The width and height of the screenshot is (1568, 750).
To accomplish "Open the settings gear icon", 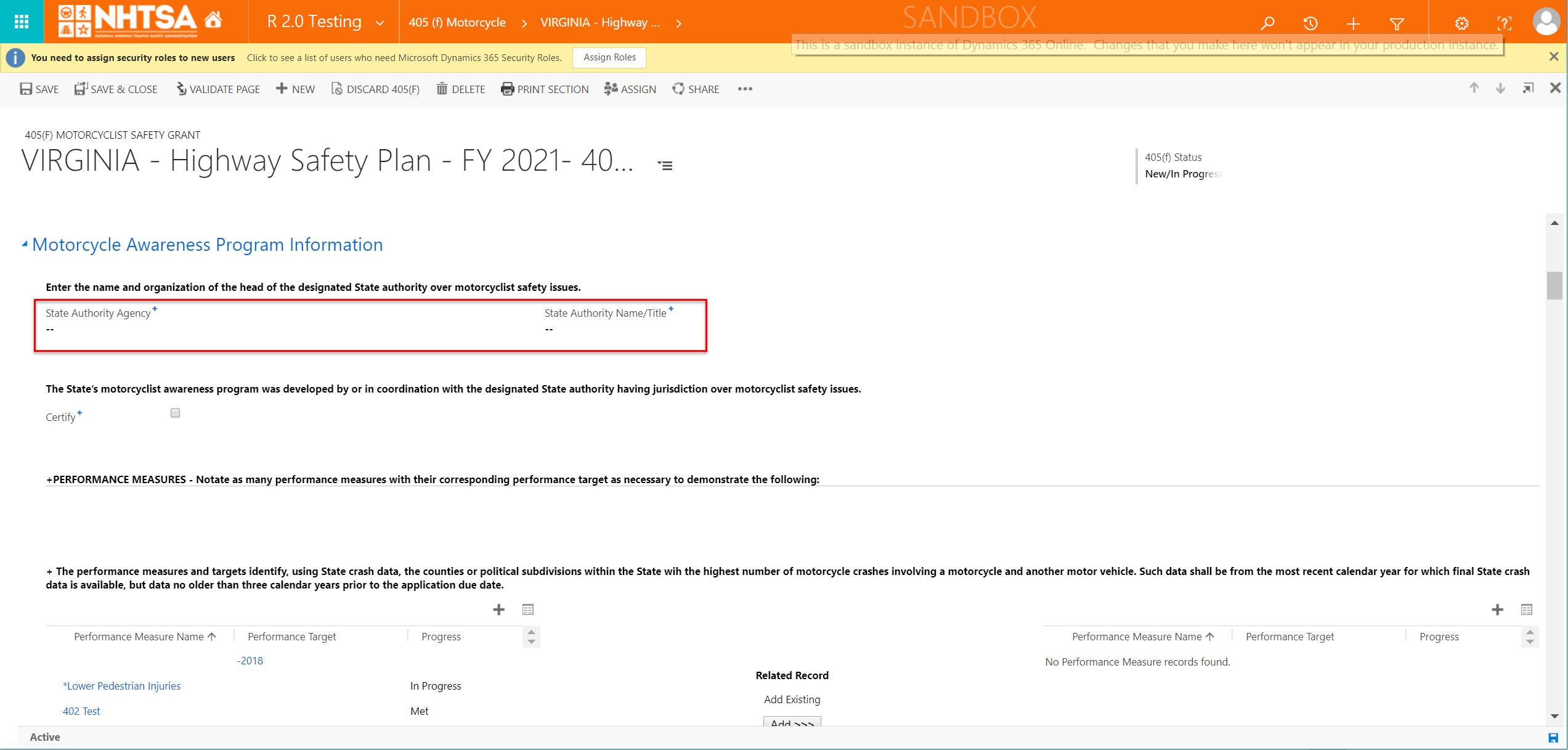I will point(1461,23).
